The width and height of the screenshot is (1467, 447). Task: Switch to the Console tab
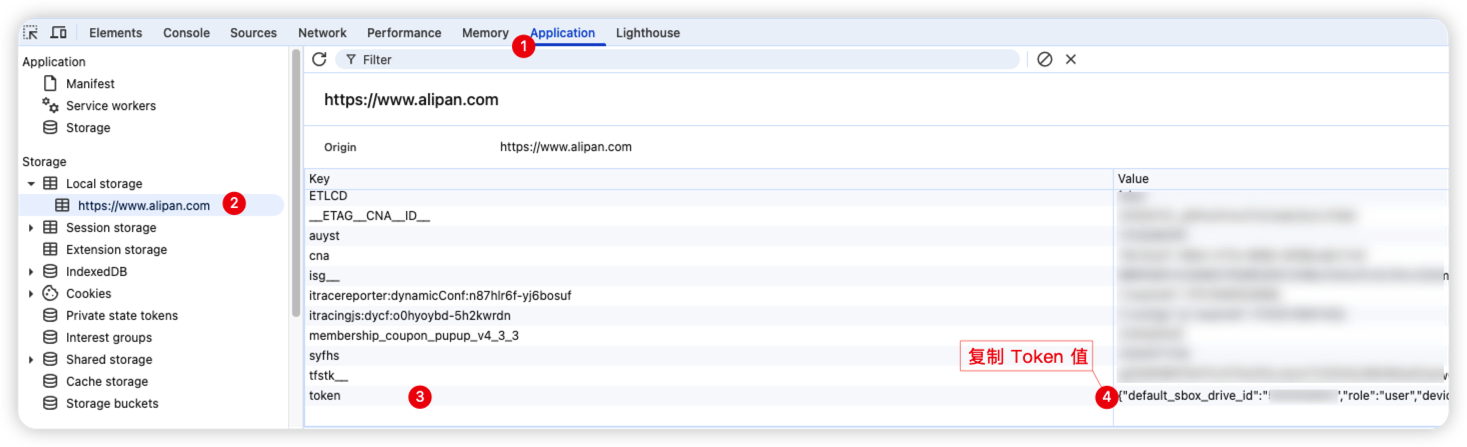click(x=186, y=33)
